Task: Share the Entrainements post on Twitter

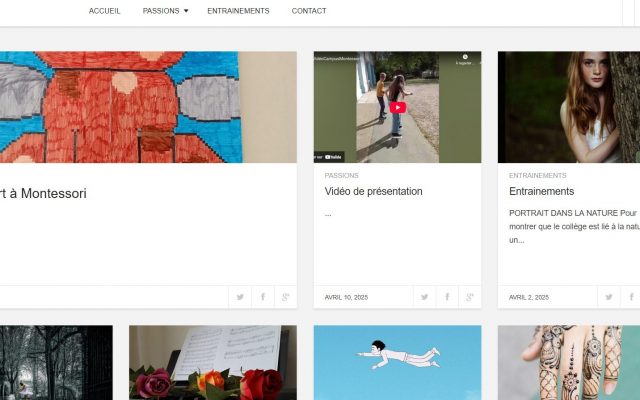Action: (x=608, y=297)
